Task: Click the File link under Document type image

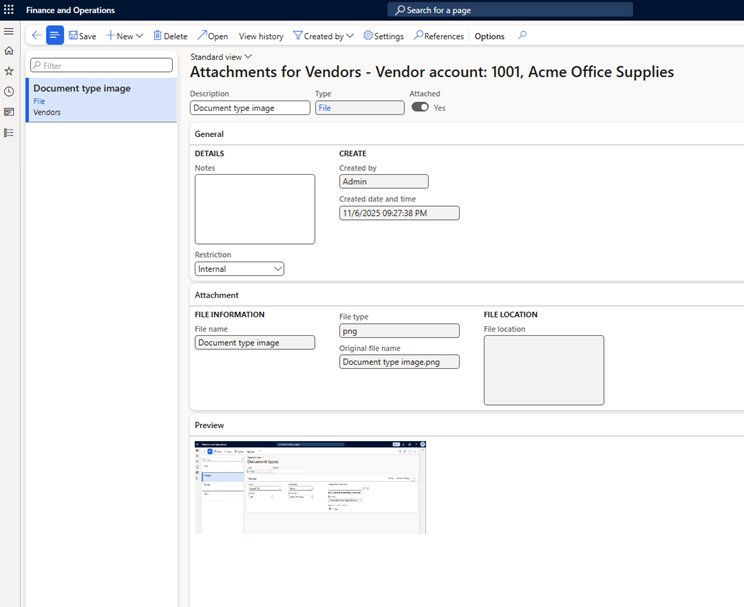Action: (39, 101)
